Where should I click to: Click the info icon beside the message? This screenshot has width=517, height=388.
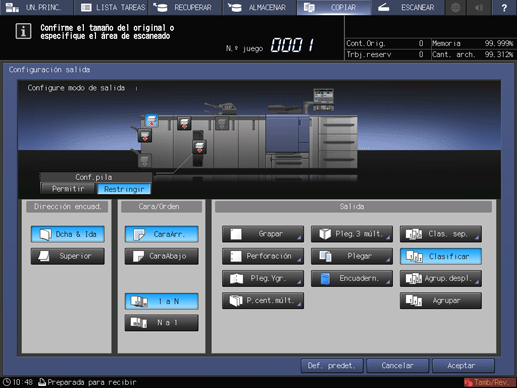tap(23, 32)
